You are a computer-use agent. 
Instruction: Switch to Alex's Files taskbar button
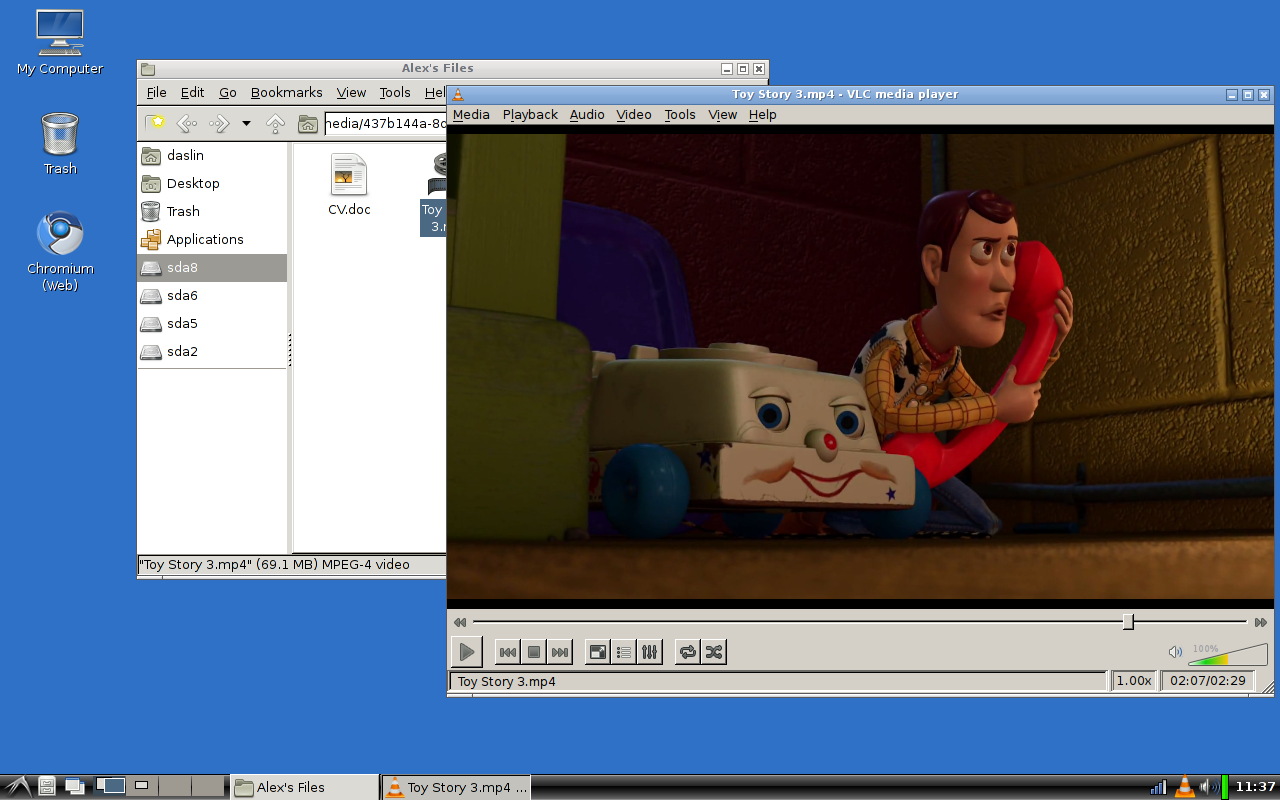click(x=304, y=787)
